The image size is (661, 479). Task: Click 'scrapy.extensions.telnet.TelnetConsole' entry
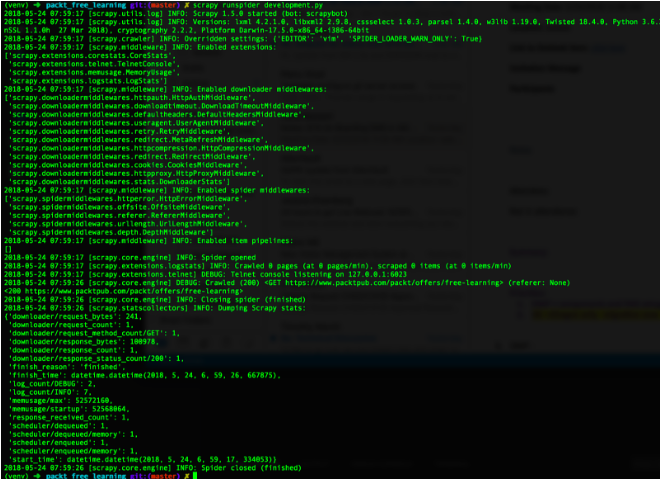[94, 64]
